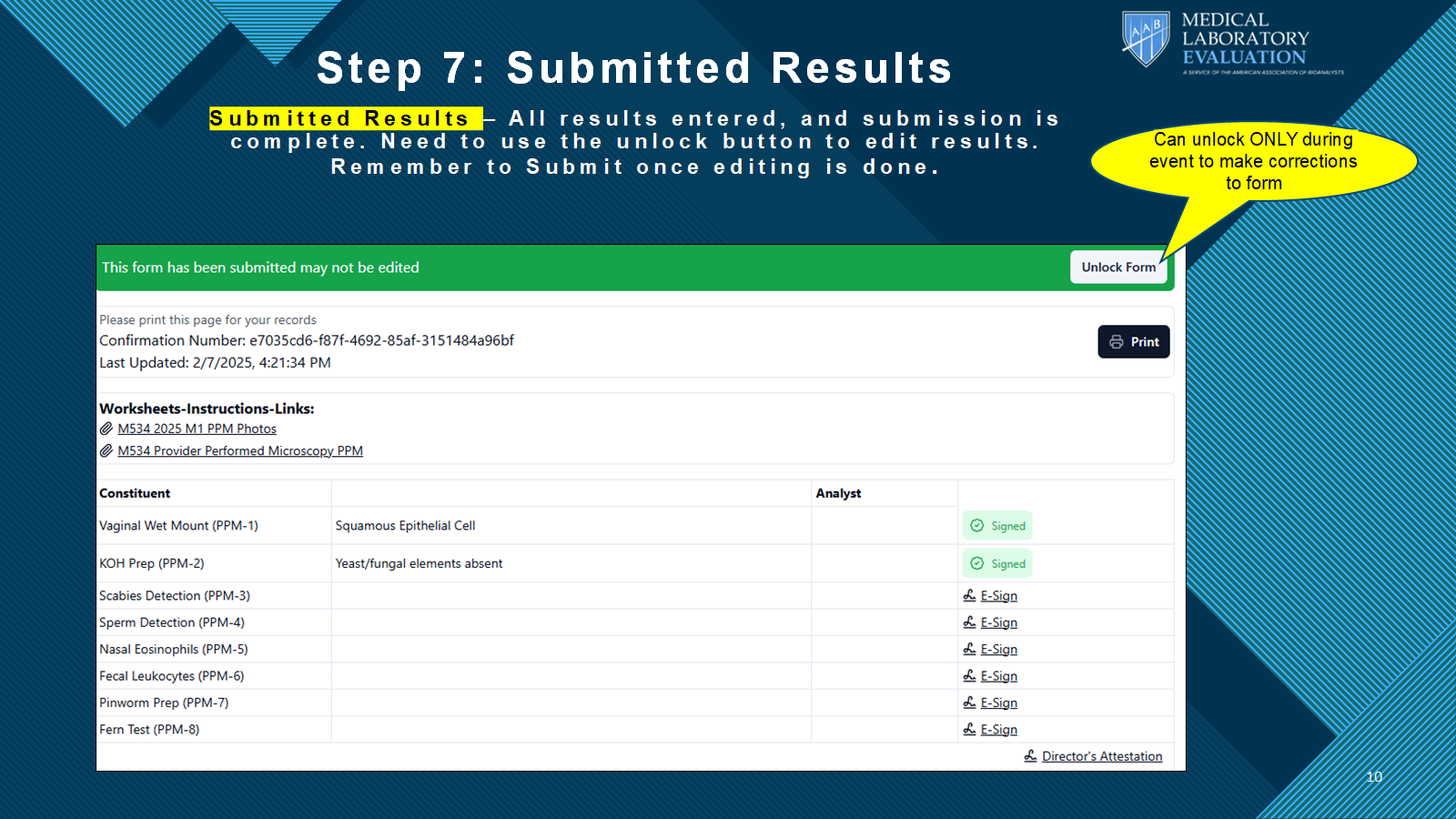The image size is (1456, 819).
Task: Click the Signed badge for KOH Prep
Action: pos(997,564)
